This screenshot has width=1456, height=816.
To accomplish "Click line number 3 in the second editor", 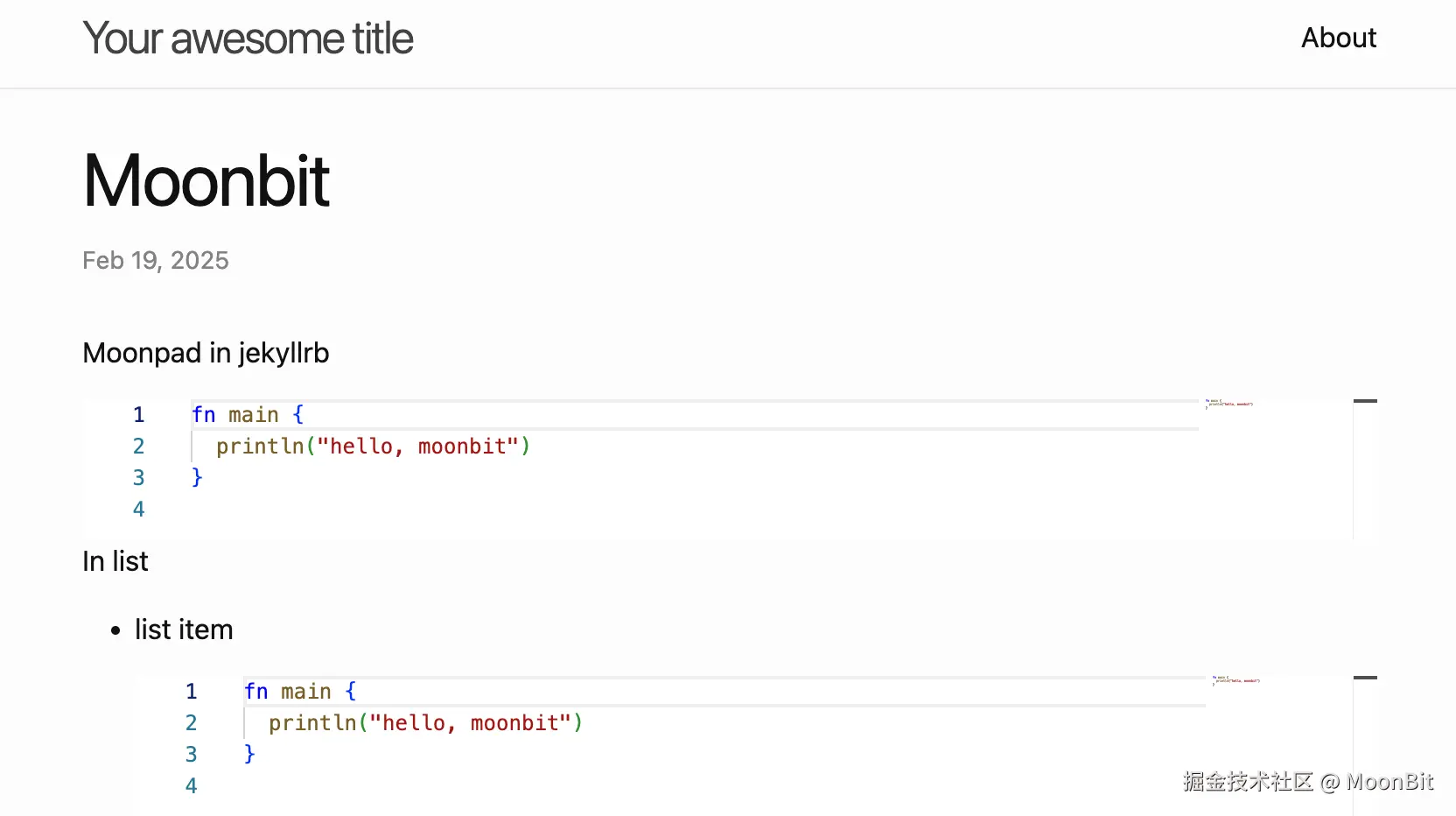I will coord(191,754).
